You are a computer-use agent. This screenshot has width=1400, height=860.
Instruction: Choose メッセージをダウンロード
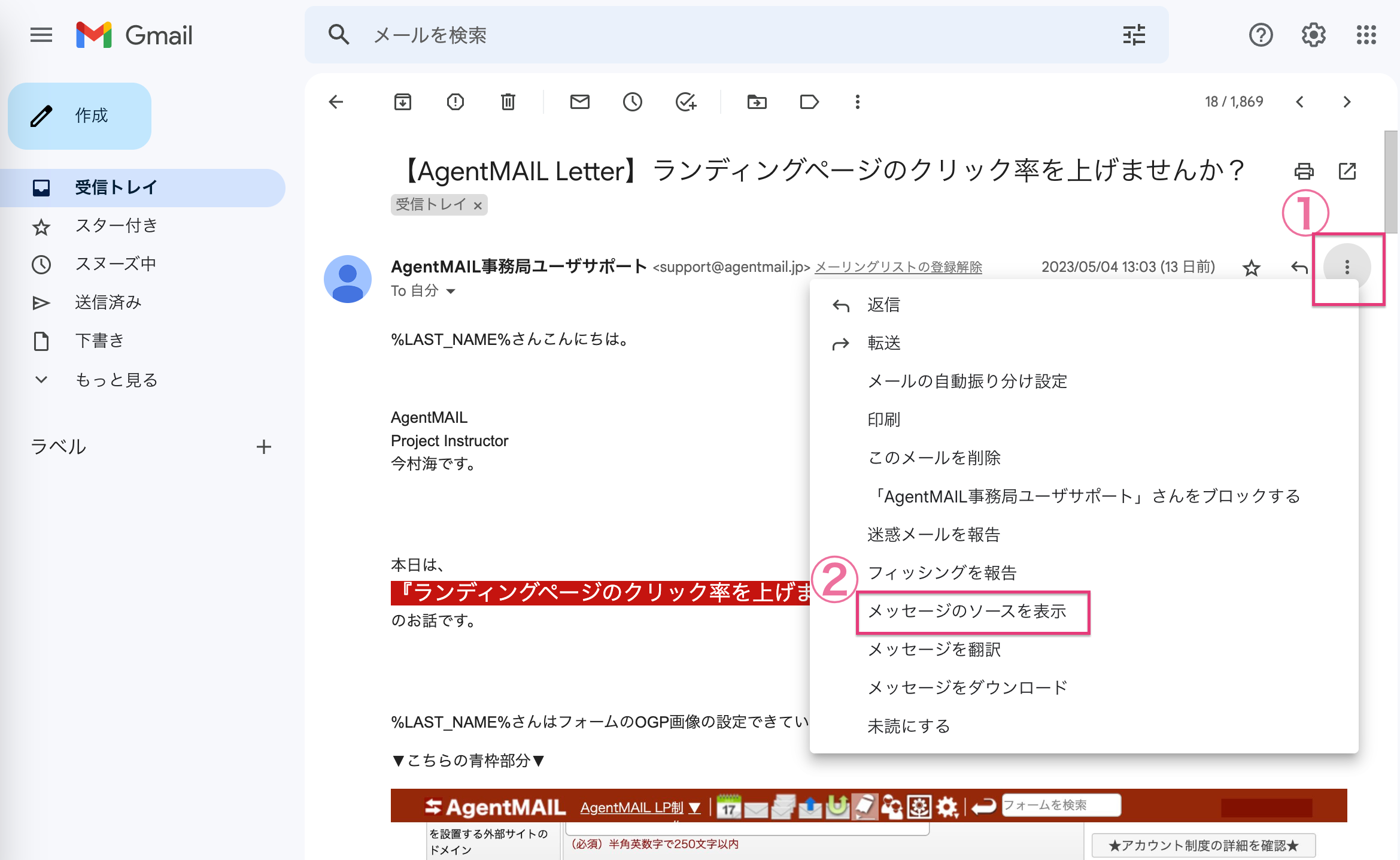click(x=1083, y=688)
